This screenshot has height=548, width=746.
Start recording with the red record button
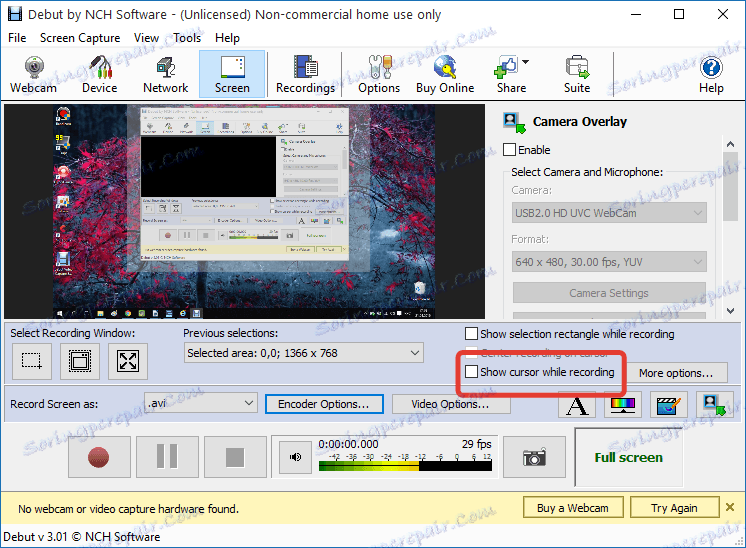(99, 457)
